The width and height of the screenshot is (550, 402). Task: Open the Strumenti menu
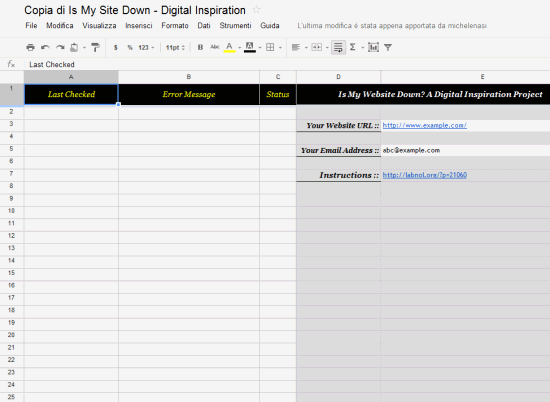[235, 26]
